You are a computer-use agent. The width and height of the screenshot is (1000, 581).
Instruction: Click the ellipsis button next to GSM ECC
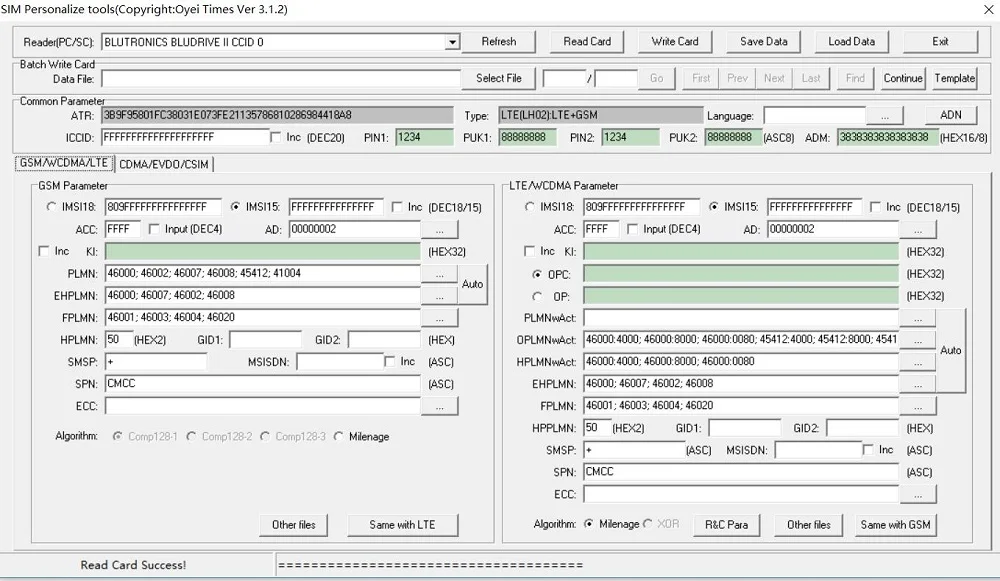(439, 406)
